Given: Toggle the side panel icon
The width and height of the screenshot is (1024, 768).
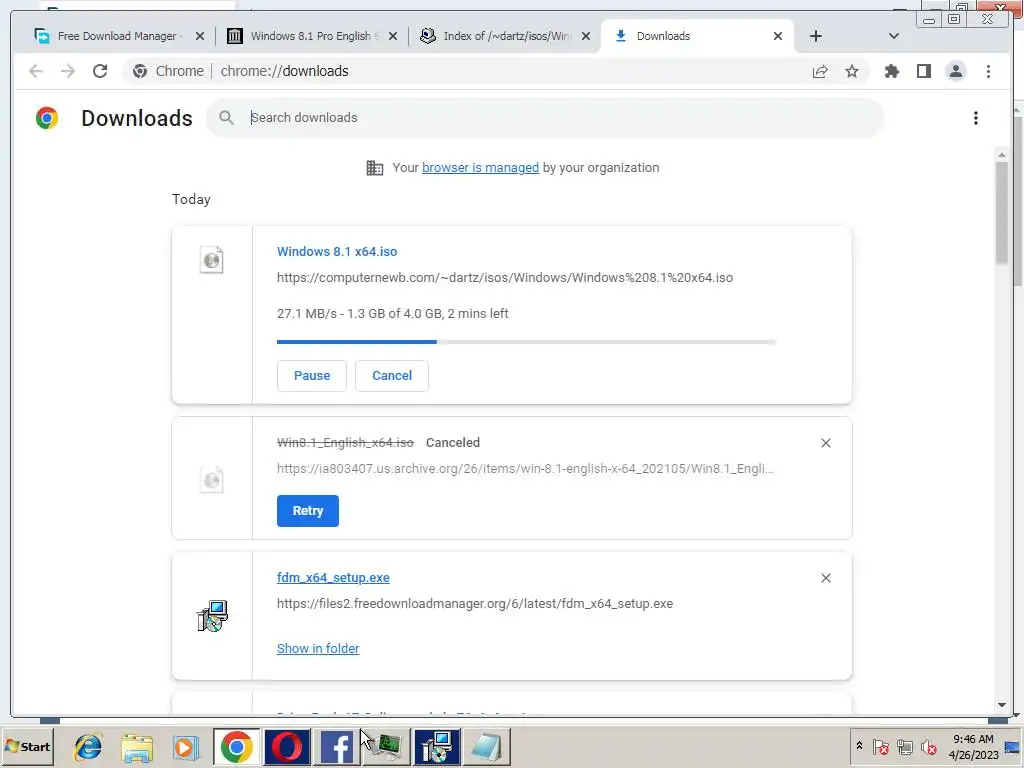Looking at the screenshot, I should (x=923, y=71).
